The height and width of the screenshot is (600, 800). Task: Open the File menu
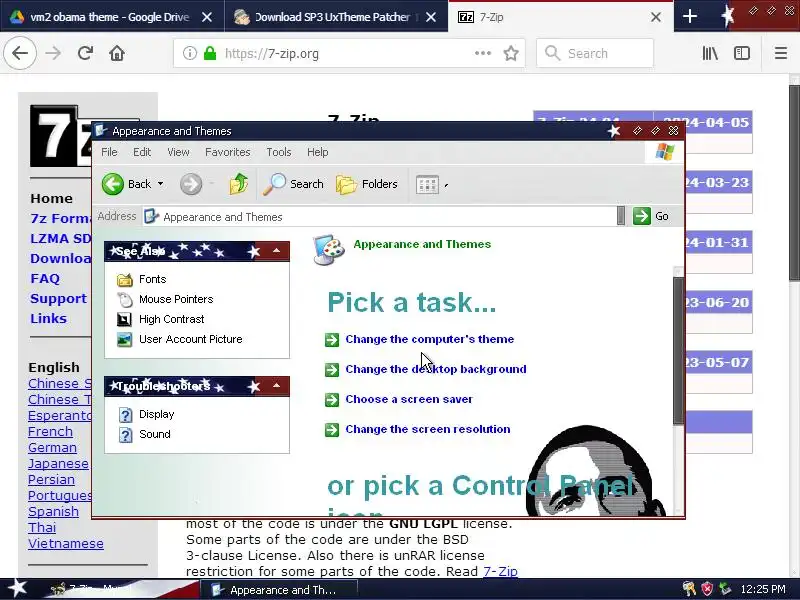click(109, 152)
